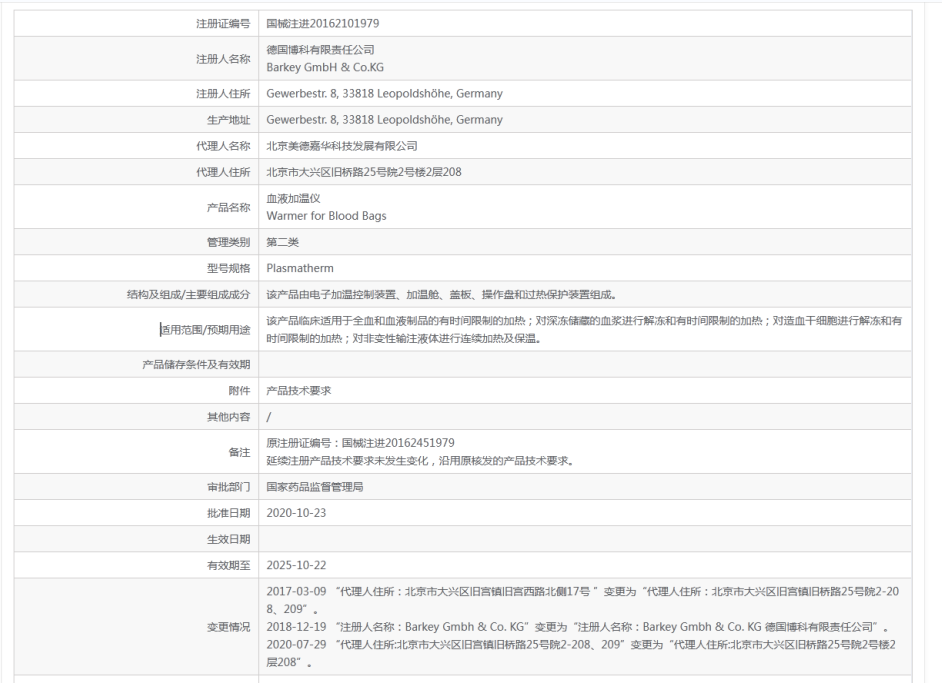Click the 产品名称 label
Screen dimensions: 942x683
tap(228, 207)
